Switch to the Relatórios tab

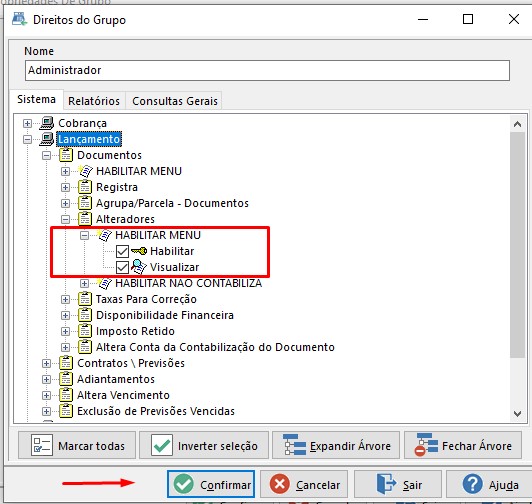pos(94,101)
